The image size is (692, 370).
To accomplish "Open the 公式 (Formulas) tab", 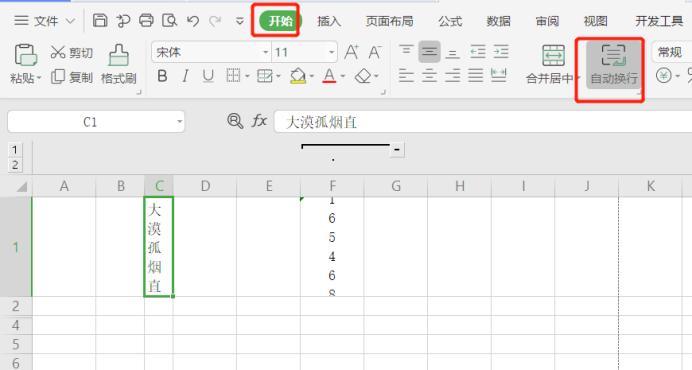I will 450,21.
